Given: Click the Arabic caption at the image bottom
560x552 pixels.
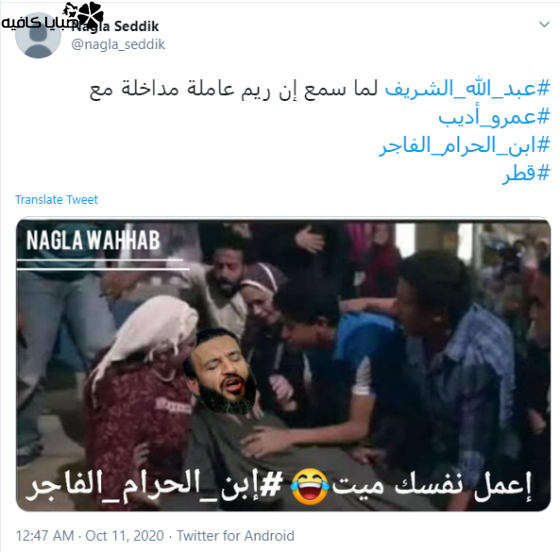Looking at the screenshot, I should [279, 487].
